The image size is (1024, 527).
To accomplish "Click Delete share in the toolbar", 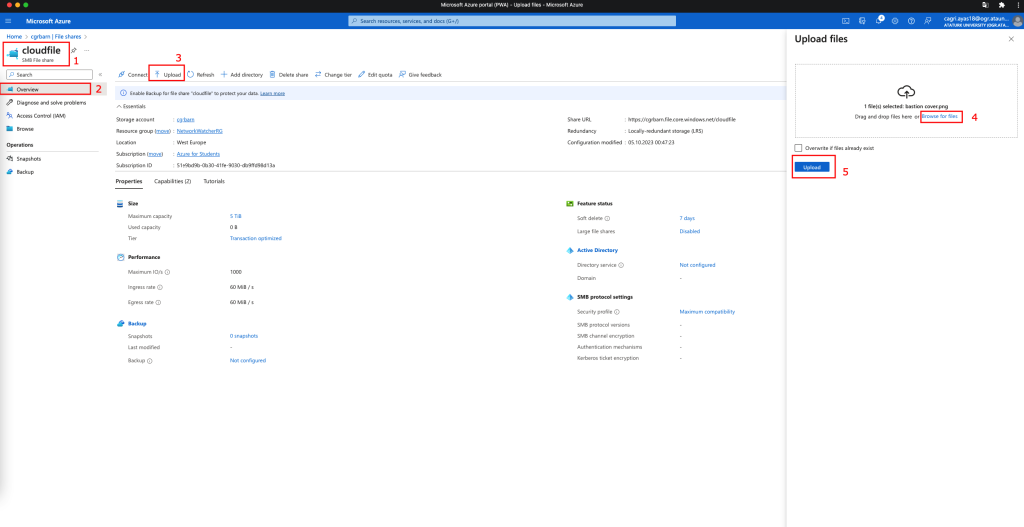I will click(x=290, y=74).
